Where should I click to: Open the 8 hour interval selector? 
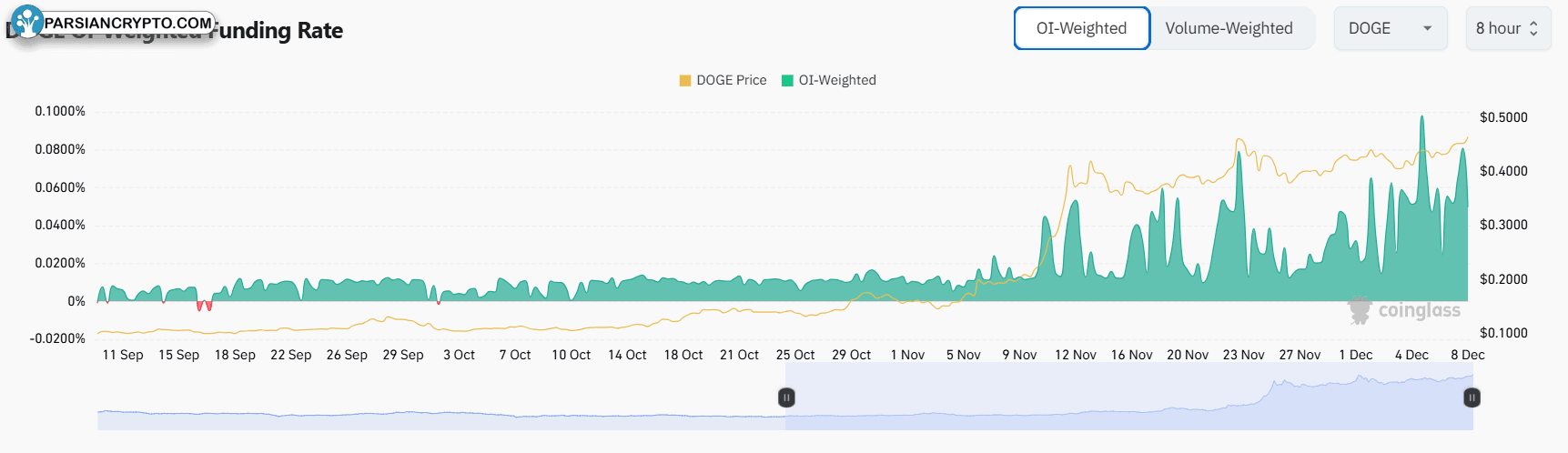1508,28
